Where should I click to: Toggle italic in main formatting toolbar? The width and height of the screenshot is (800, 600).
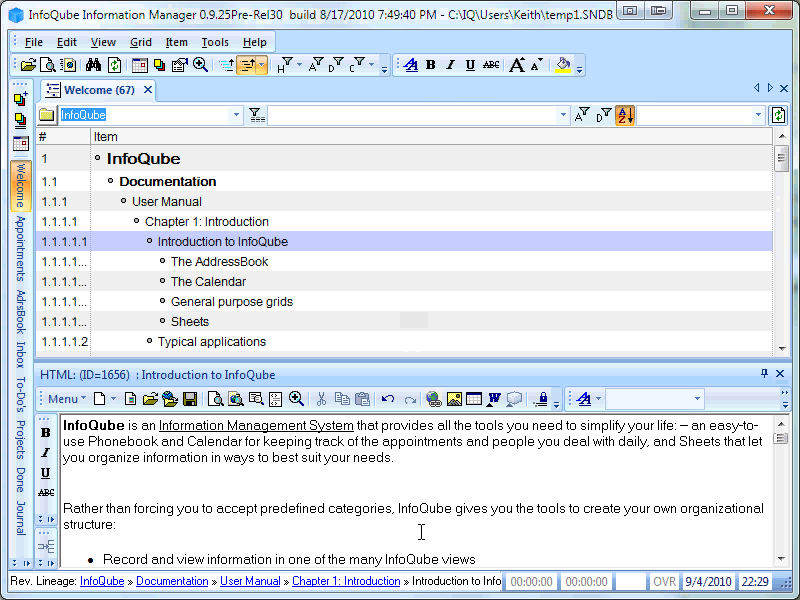point(450,65)
